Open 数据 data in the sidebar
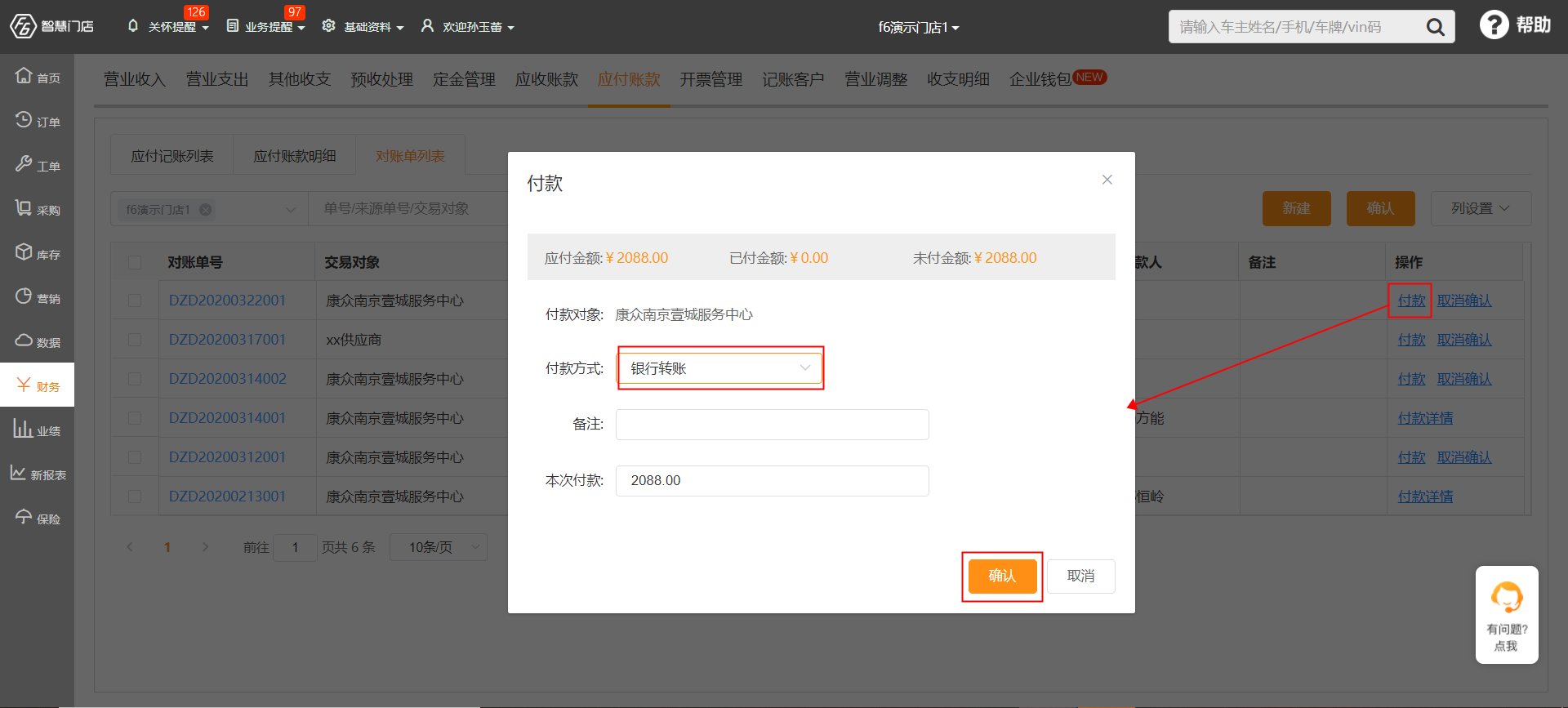 (x=37, y=341)
